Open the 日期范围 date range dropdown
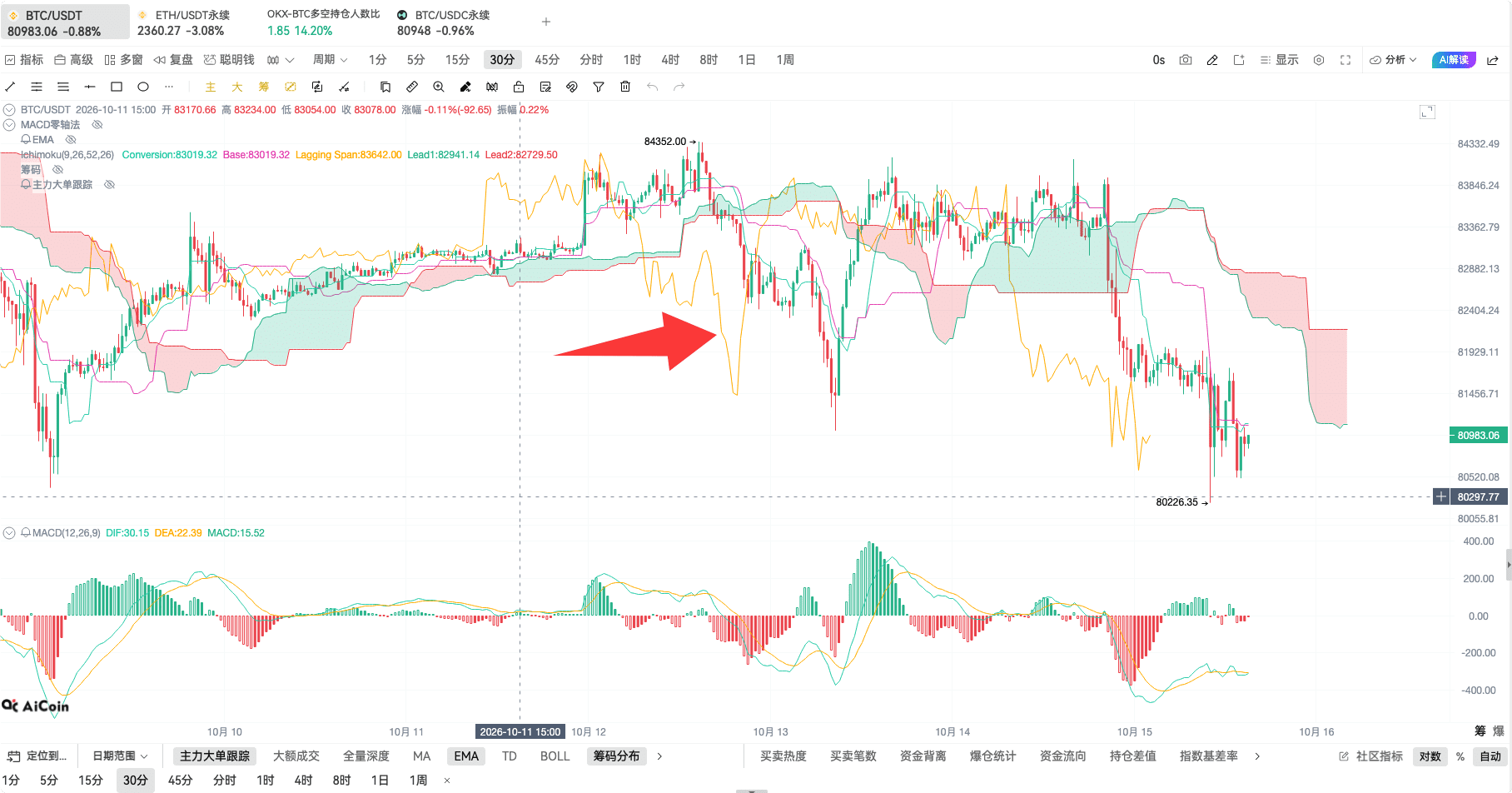 tap(120, 756)
